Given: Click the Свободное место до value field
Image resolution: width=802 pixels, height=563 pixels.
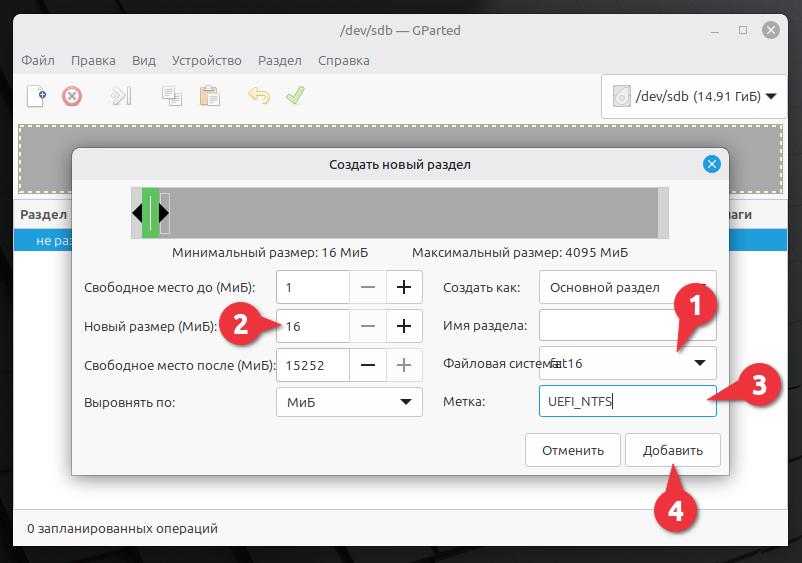Looking at the screenshot, I should coord(313,287).
